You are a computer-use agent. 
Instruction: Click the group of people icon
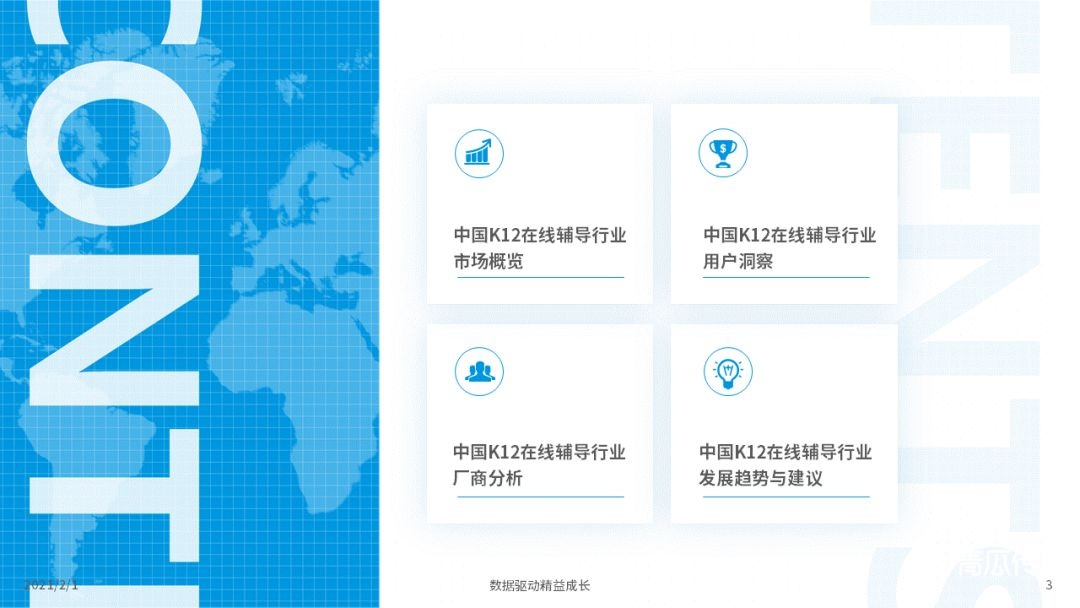point(479,372)
